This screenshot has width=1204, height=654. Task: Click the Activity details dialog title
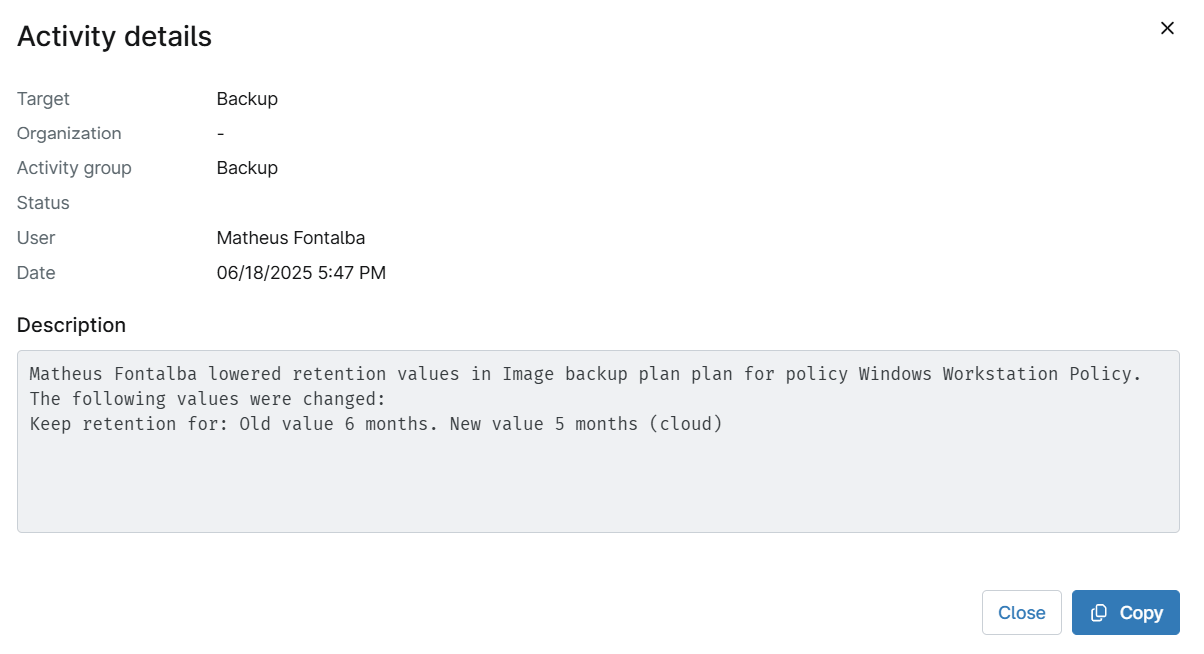tap(113, 36)
